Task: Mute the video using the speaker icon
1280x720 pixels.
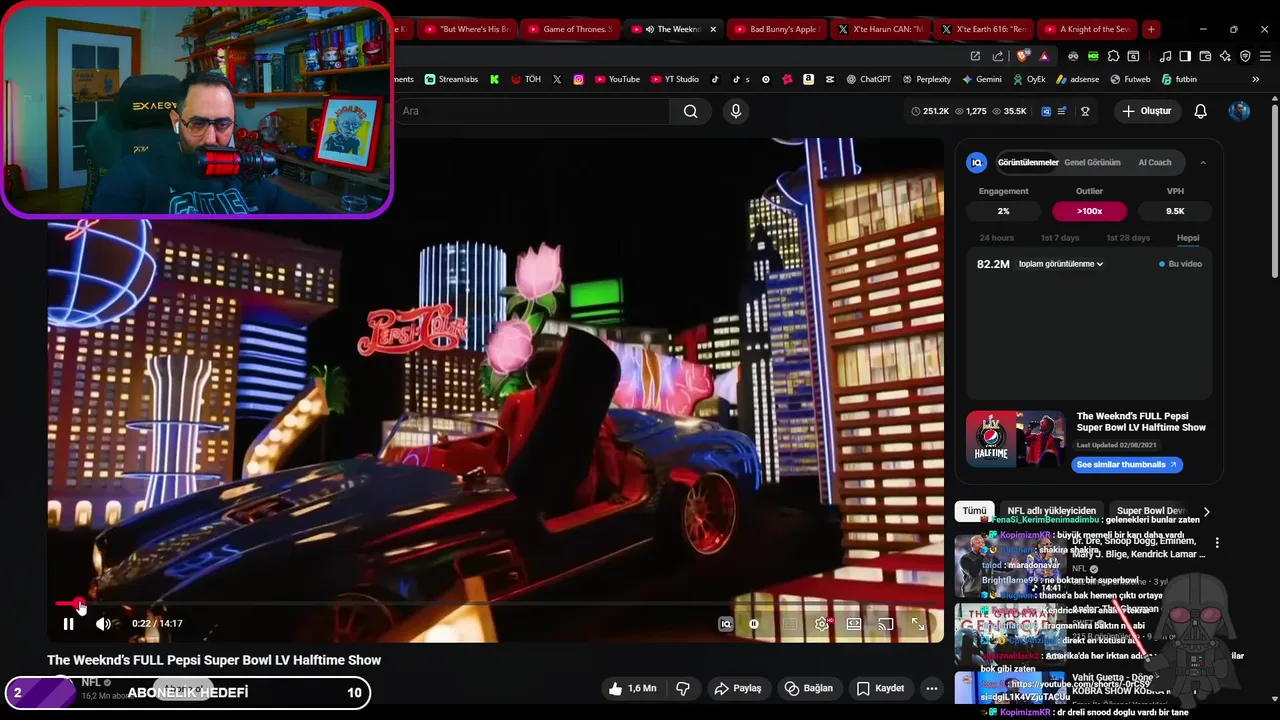Action: (103, 624)
